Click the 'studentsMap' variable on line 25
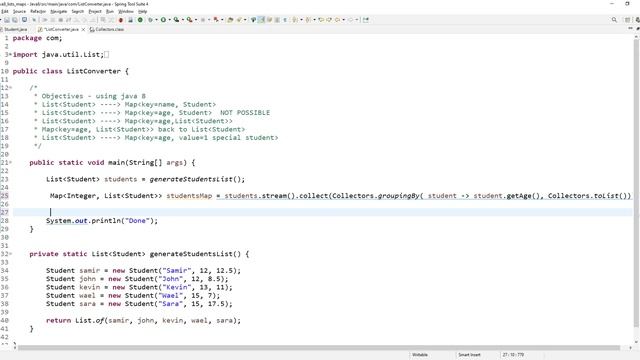Image resolution: width=640 pixels, height=360 pixels. pos(189,196)
